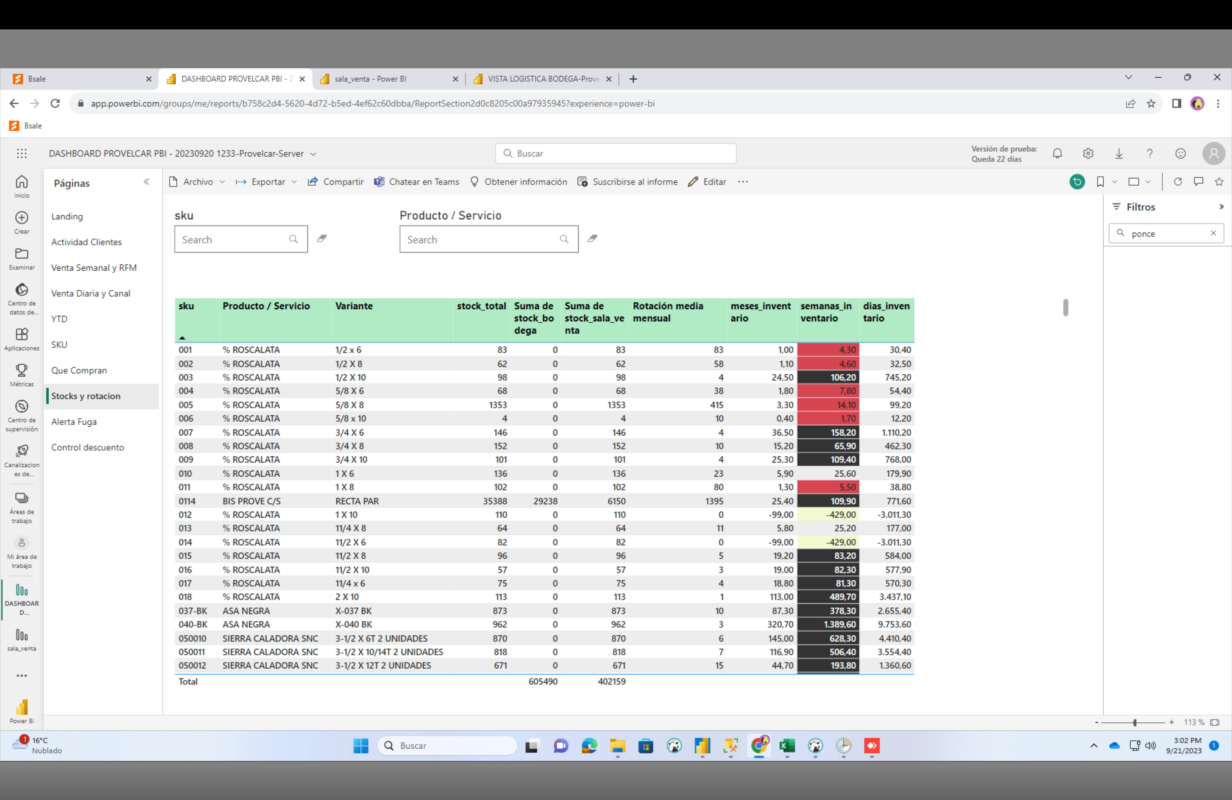Open the app launcher grid icon
Screen dimensions: 1232x800
22,154
